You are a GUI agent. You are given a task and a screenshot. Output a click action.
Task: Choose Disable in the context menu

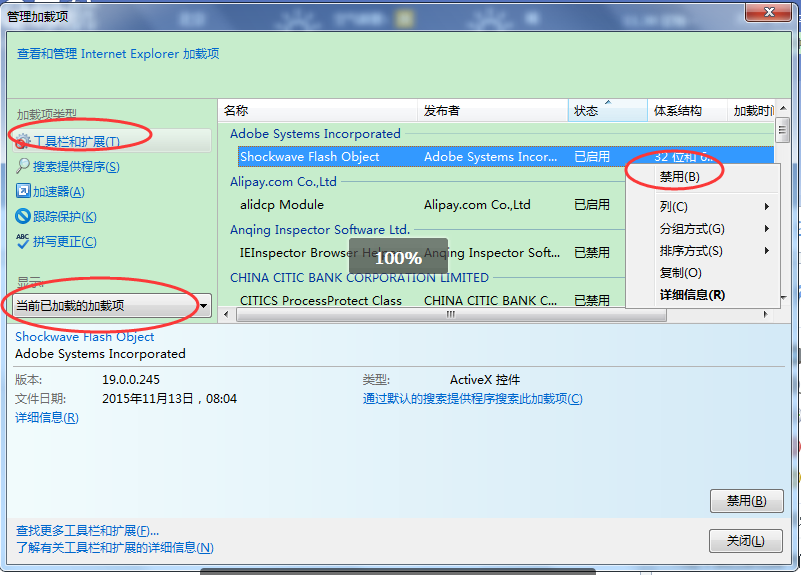coord(679,176)
